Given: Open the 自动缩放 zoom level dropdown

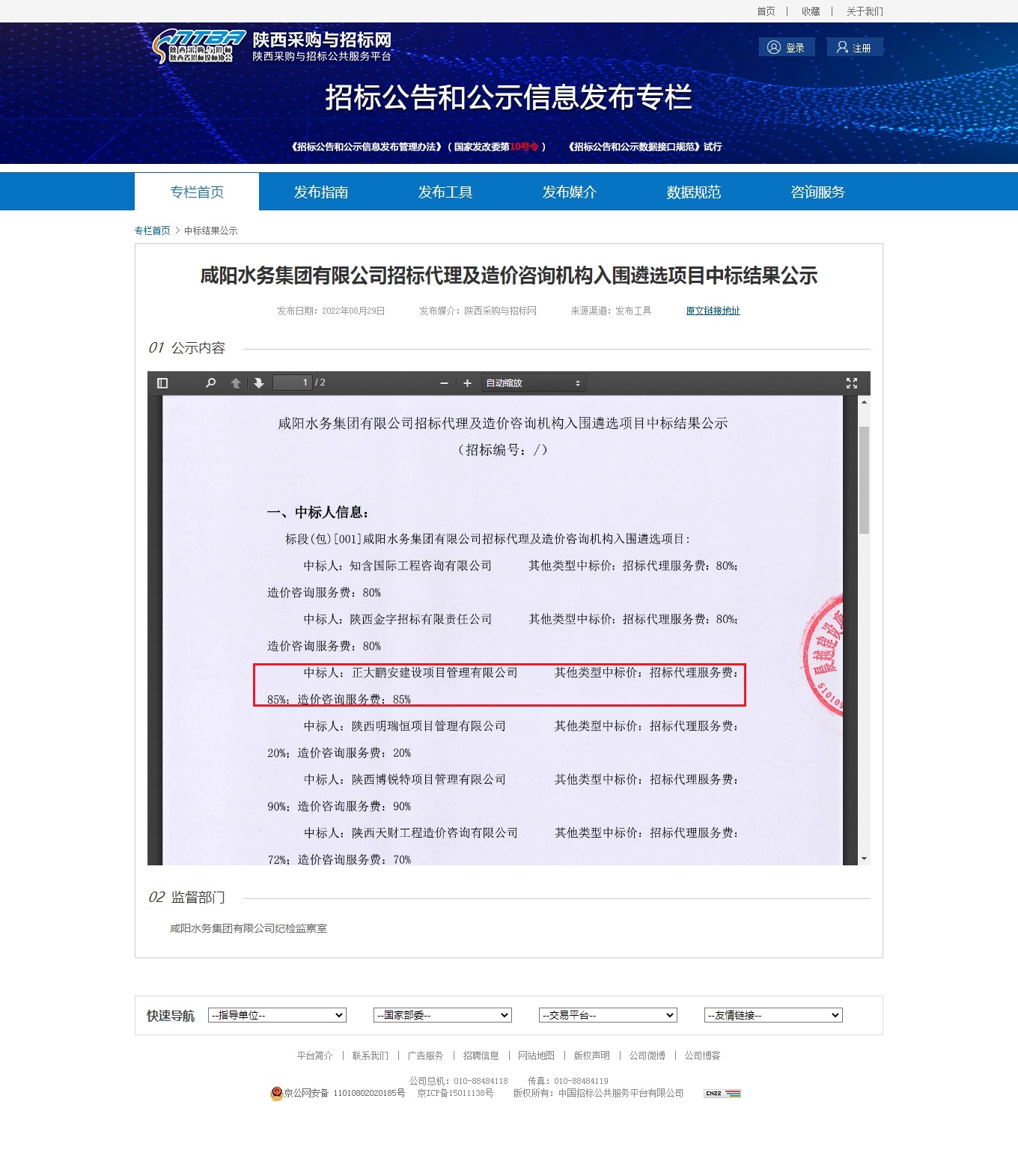Looking at the screenshot, I should [533, 383].
